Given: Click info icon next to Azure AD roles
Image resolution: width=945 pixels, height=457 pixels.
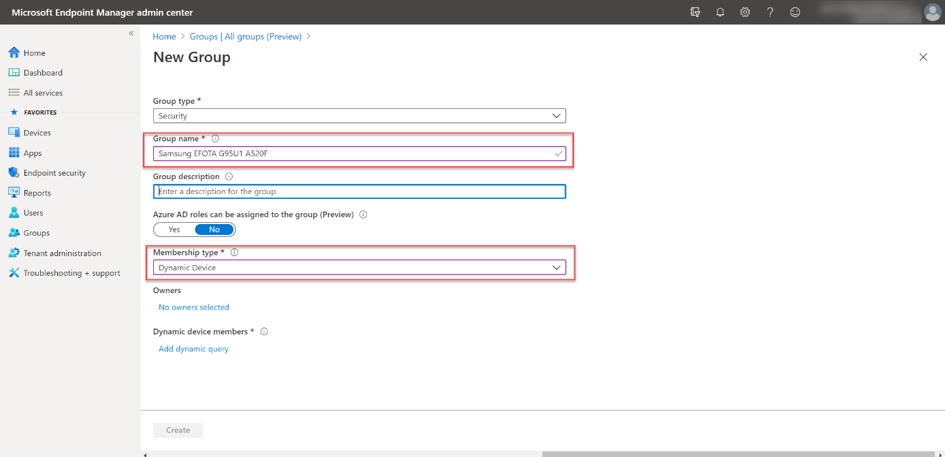Looking at the screenshot, I should (x=363, y=214).
